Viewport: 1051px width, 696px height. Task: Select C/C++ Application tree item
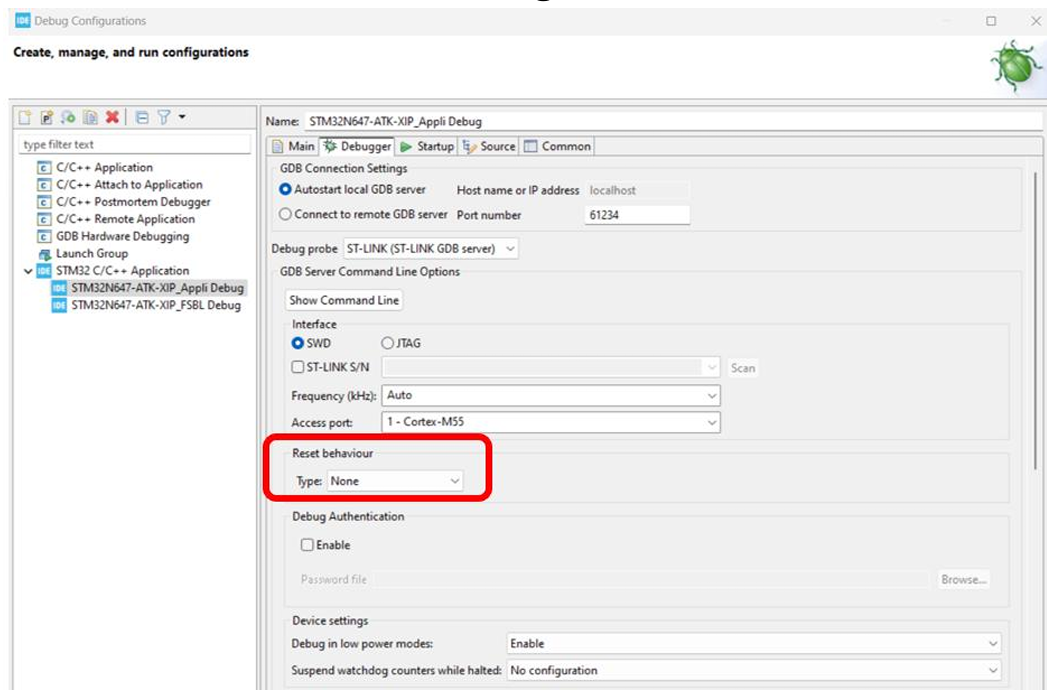click(104, 167)
